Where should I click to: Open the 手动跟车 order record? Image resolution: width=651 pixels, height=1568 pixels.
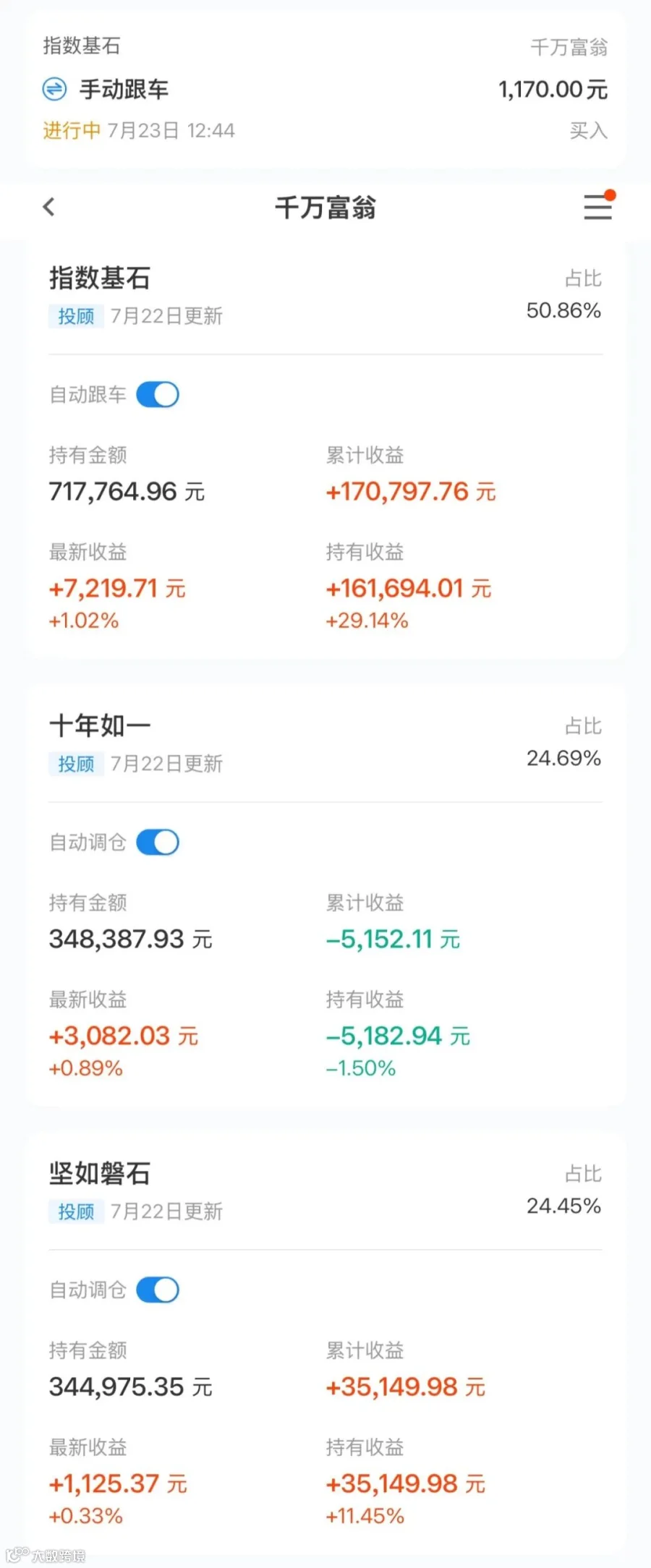(x=325, y=90)
